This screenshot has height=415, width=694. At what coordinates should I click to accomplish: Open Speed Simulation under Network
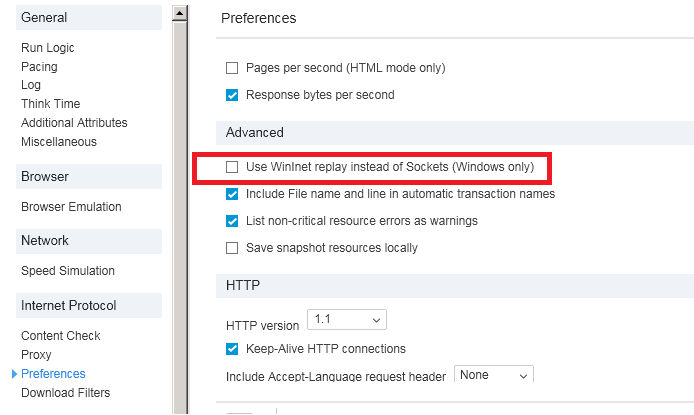[68, 271]
